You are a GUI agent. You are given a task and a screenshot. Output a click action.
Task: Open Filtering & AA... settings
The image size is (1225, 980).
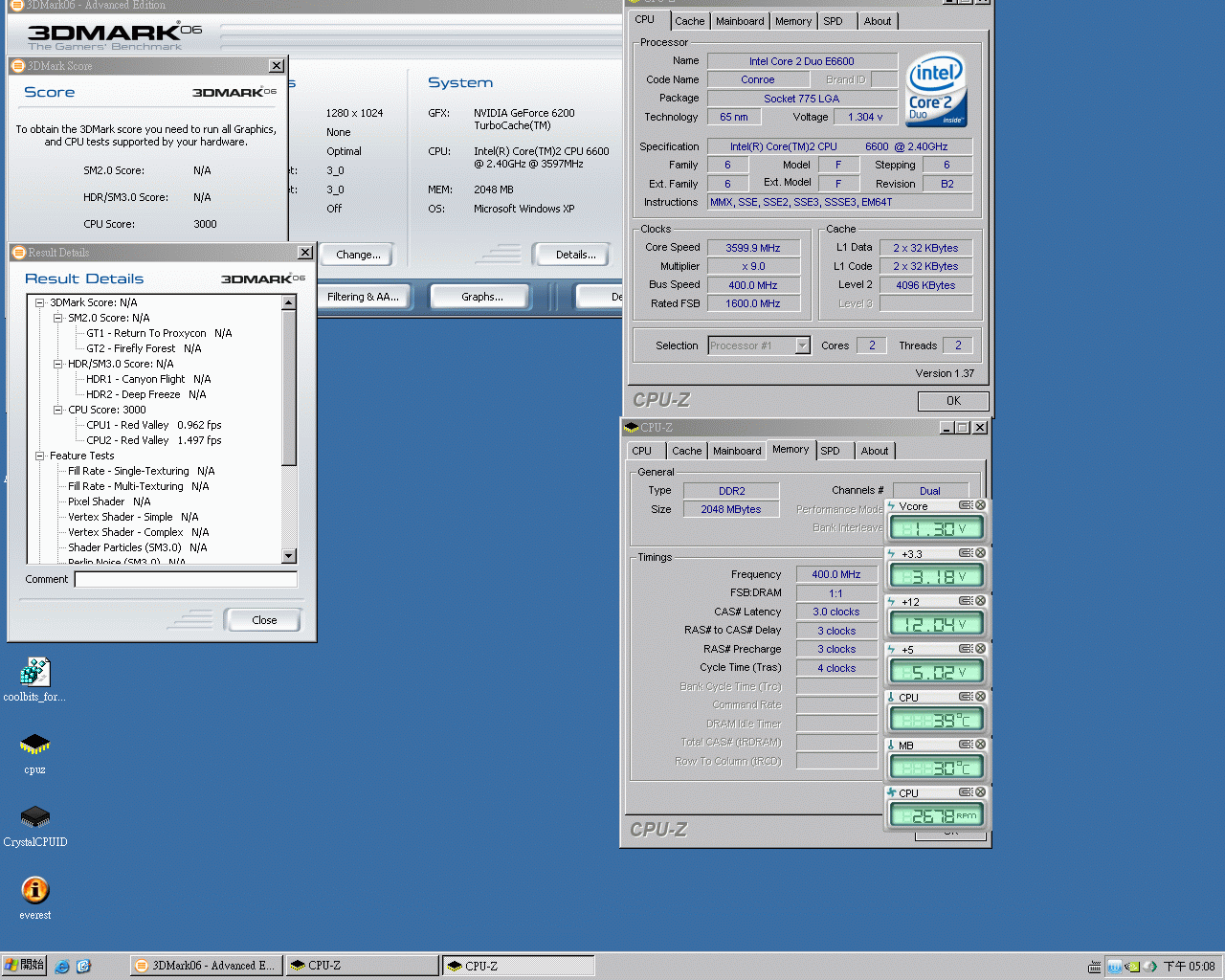click(363, 297)
